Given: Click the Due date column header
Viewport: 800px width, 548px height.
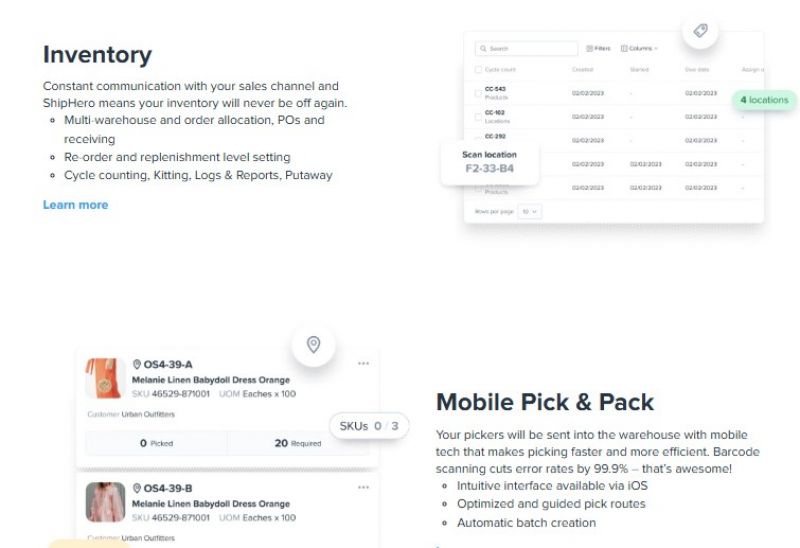Looking at the screenshot, I should tap(696, 69).
